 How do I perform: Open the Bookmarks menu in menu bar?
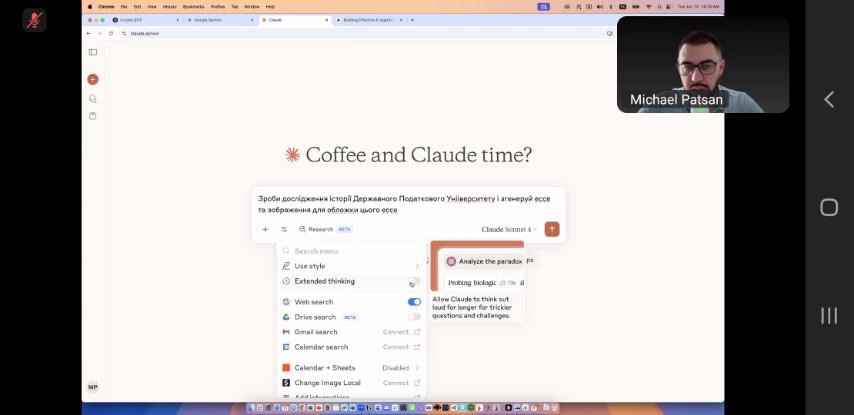tap(193, 6)
